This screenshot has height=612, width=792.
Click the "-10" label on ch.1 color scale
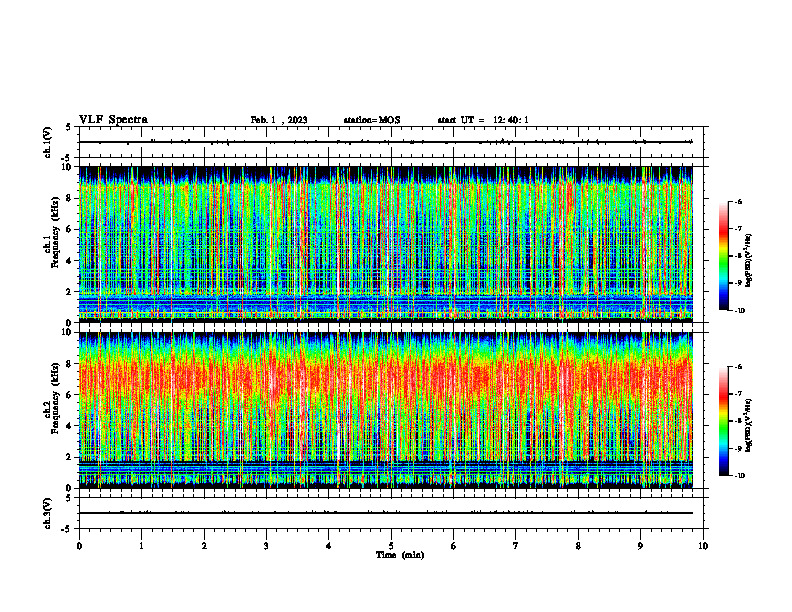coord(740,310)
